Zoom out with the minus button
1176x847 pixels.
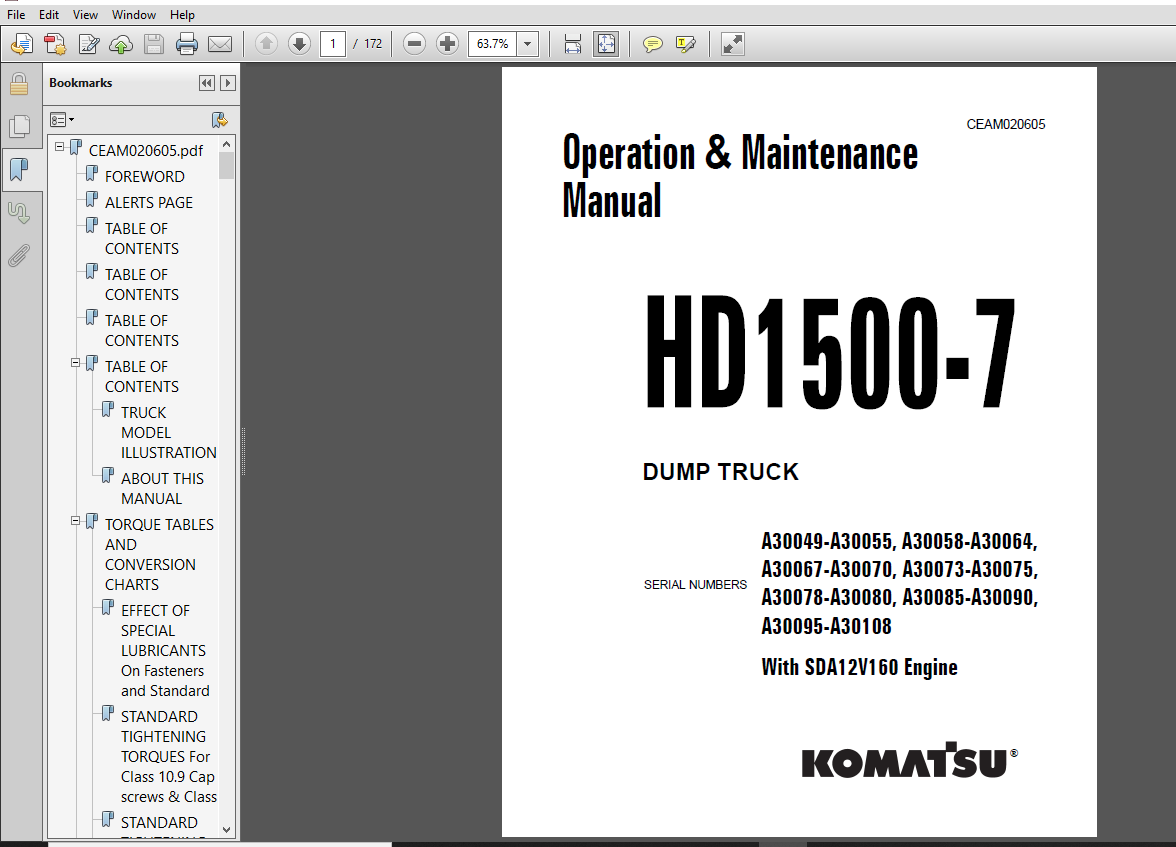pos(414,44)
